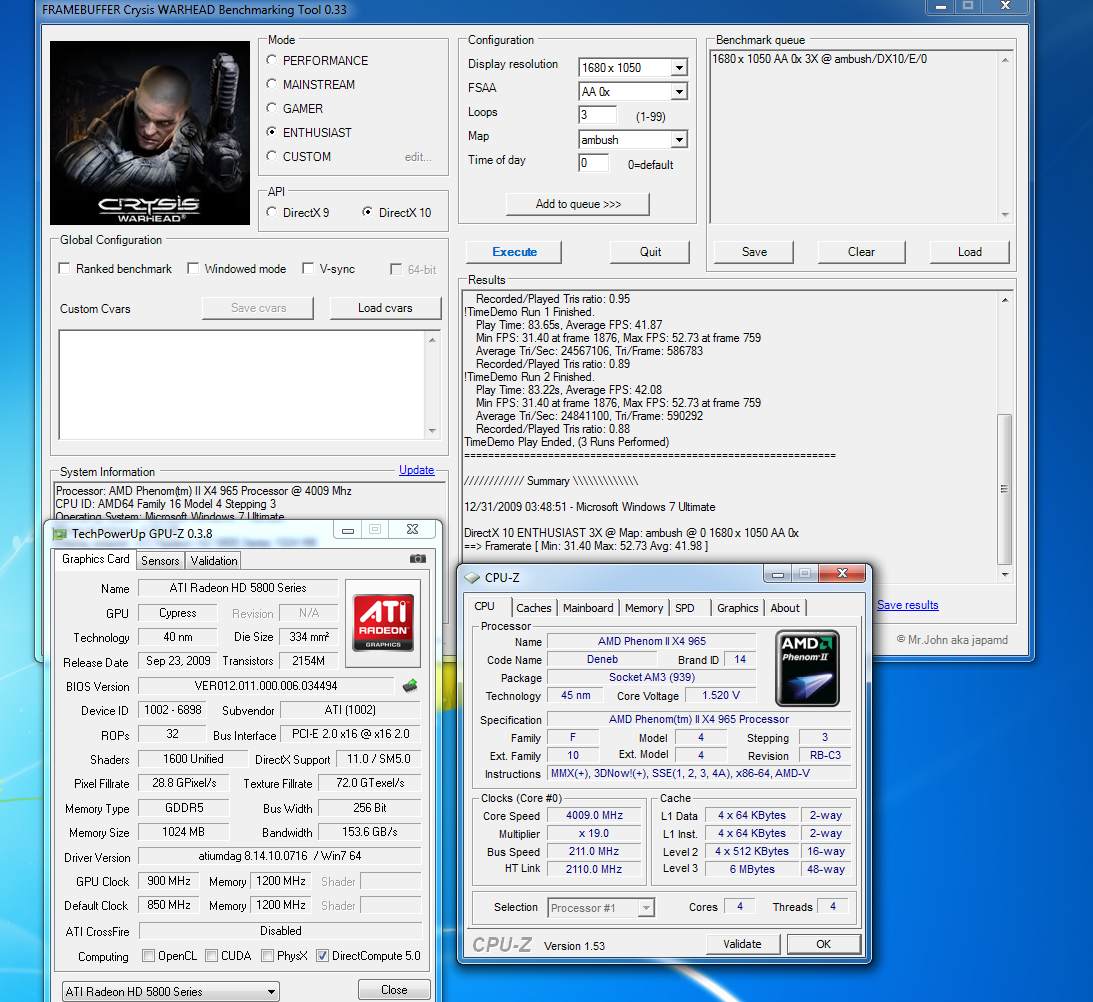Click the Custom Cvars scrollbar down arrow
Screen dimensions: 1093x1002
point(432,430)
